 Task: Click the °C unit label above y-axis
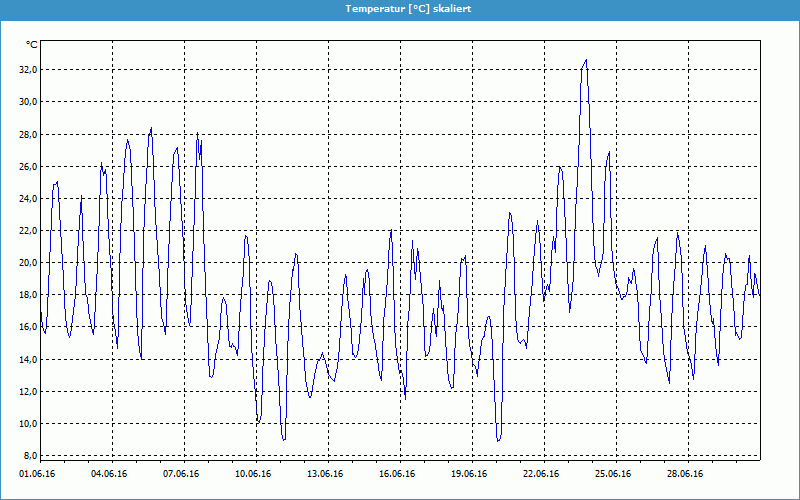click(x=32, y=45)
